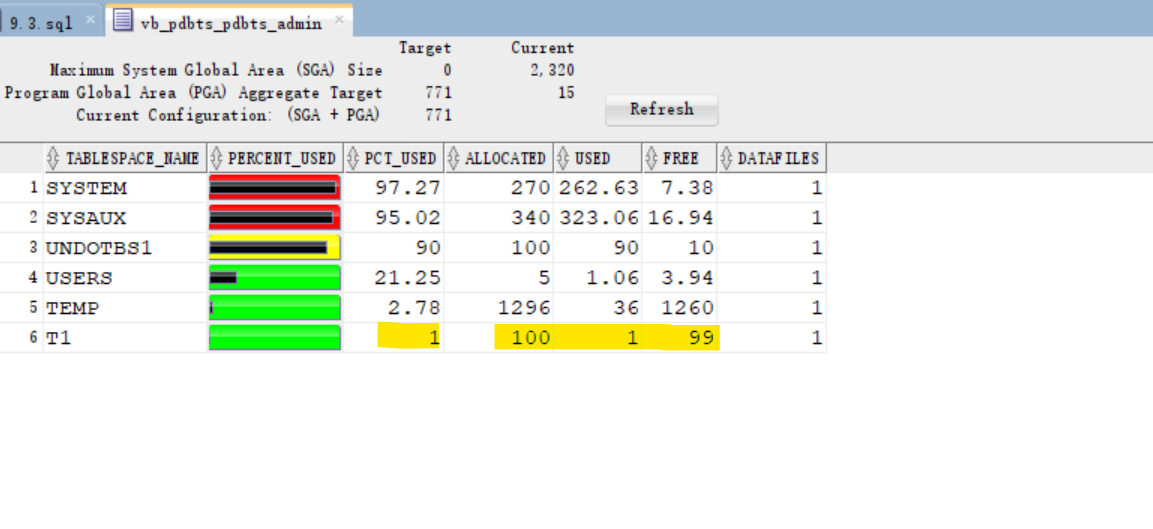This screenshot has width=1153, height=529.
Task: Select USED value 262.63
Action: pyautogui.click(x=598, y=188)
